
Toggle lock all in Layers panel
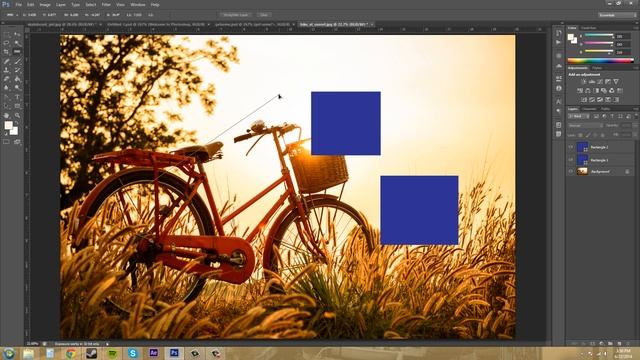coord(603,135)
